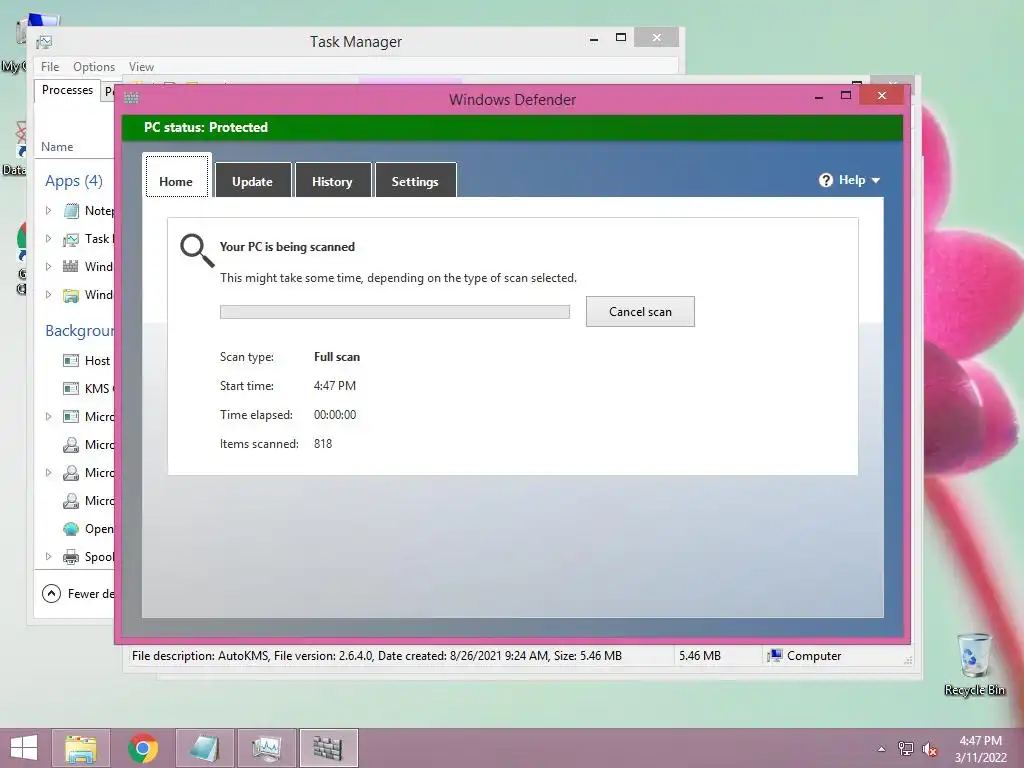Viewport: 1024px width, 768px height.
Task: Click the network tray icon
Action: (x=906, y=749)
